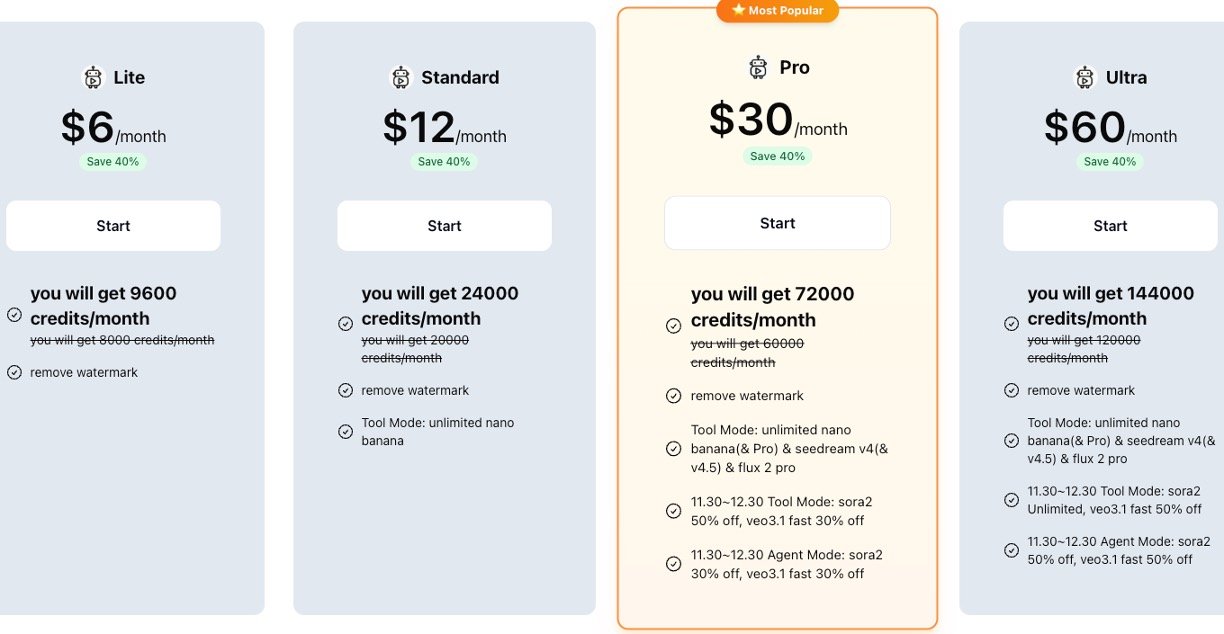Click checkmark beside Standard nano banana Tool Mode
Viewport: 1224px width, 634px height.
345,432
